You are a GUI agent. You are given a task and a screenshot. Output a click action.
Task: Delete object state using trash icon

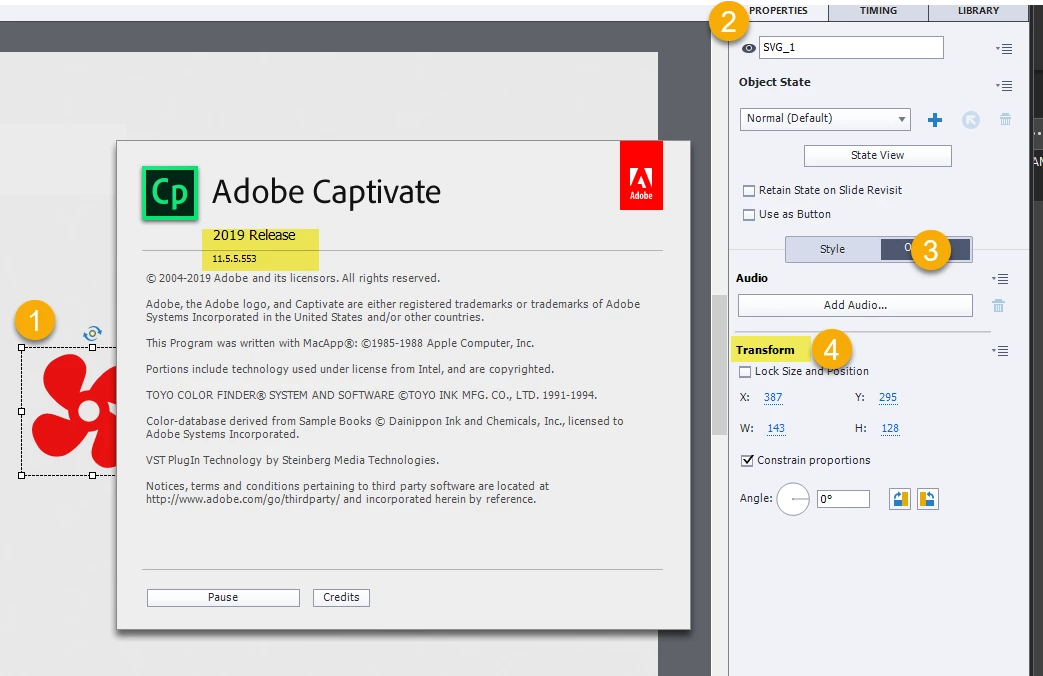(x=1005, y=119)
